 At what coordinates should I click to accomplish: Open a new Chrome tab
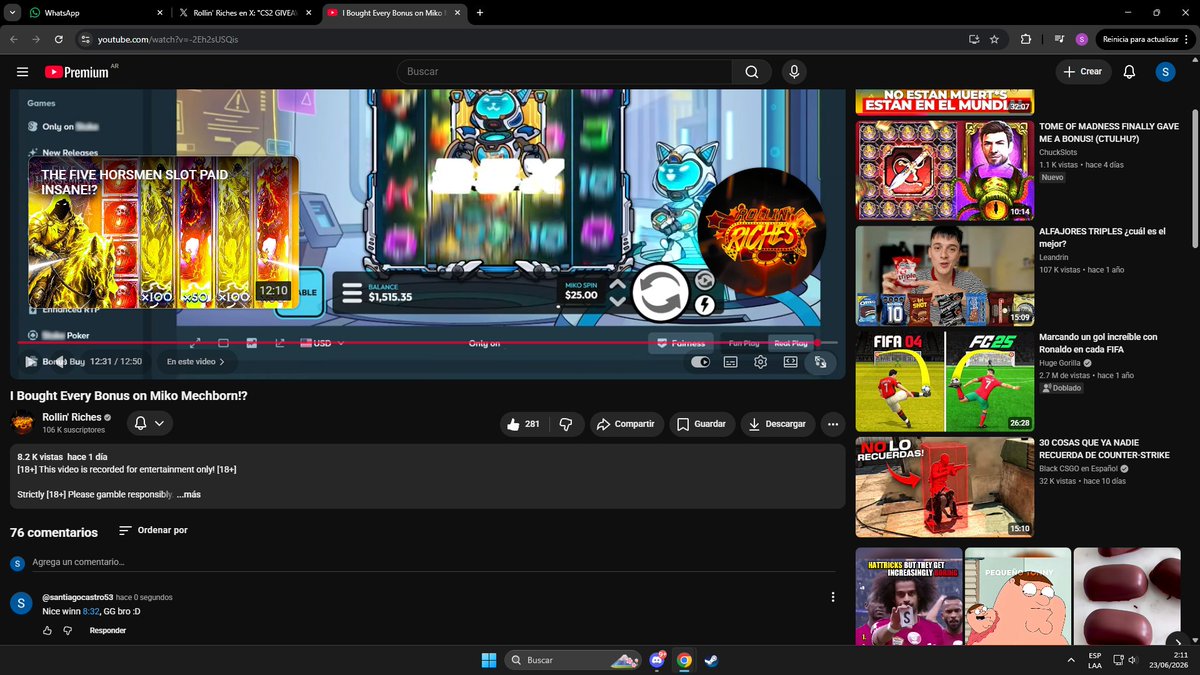[x=480, y=13]
